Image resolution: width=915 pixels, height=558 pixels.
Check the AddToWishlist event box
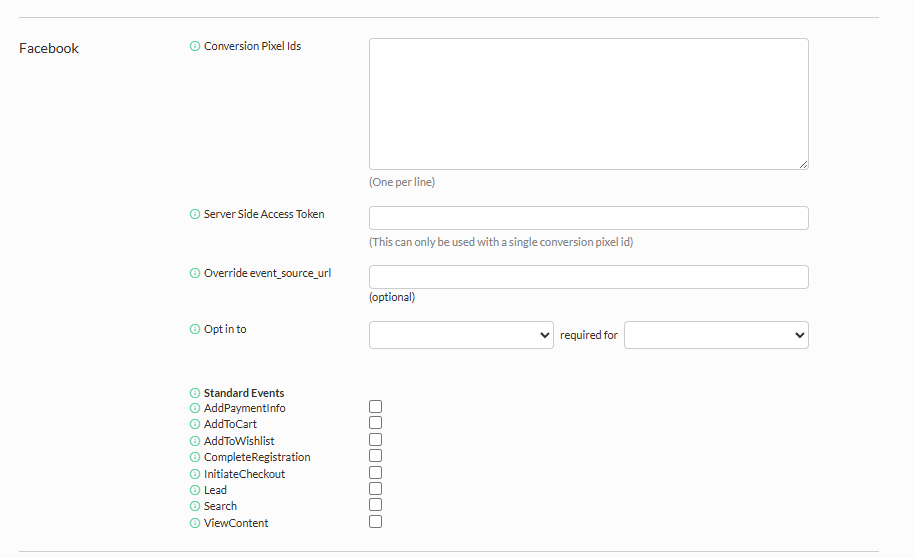[375, 440]
